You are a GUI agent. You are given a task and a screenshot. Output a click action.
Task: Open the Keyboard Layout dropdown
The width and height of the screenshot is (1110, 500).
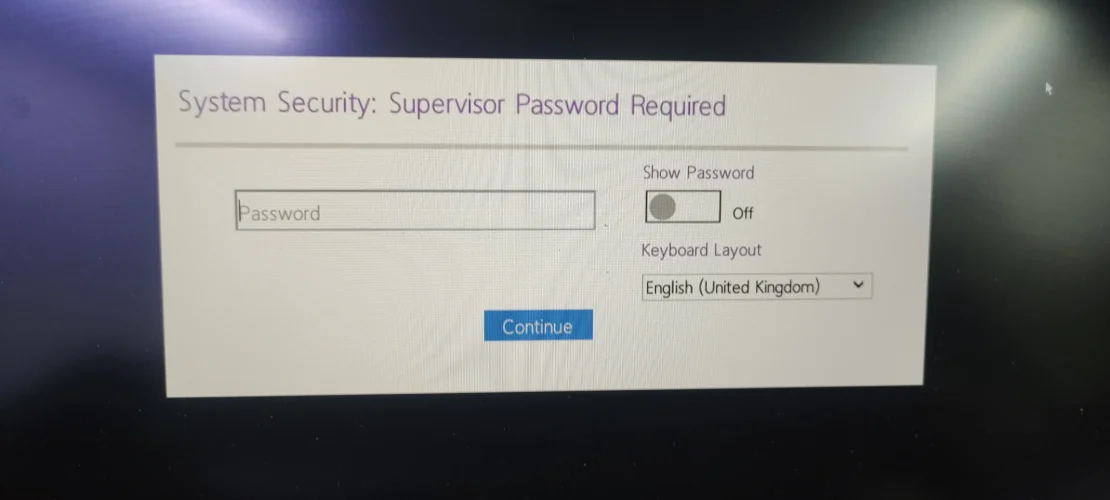757,287
